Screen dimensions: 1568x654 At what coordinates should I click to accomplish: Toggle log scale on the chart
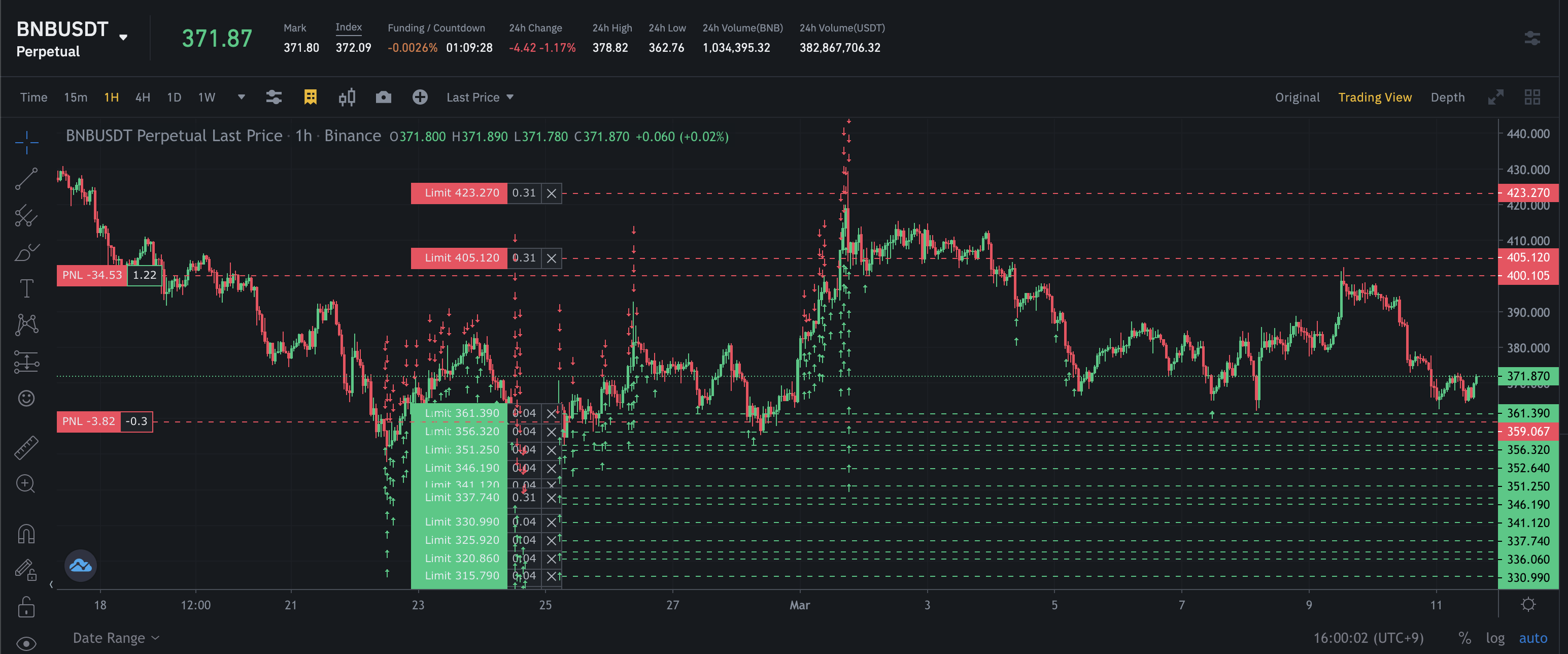coord(1494,638)
